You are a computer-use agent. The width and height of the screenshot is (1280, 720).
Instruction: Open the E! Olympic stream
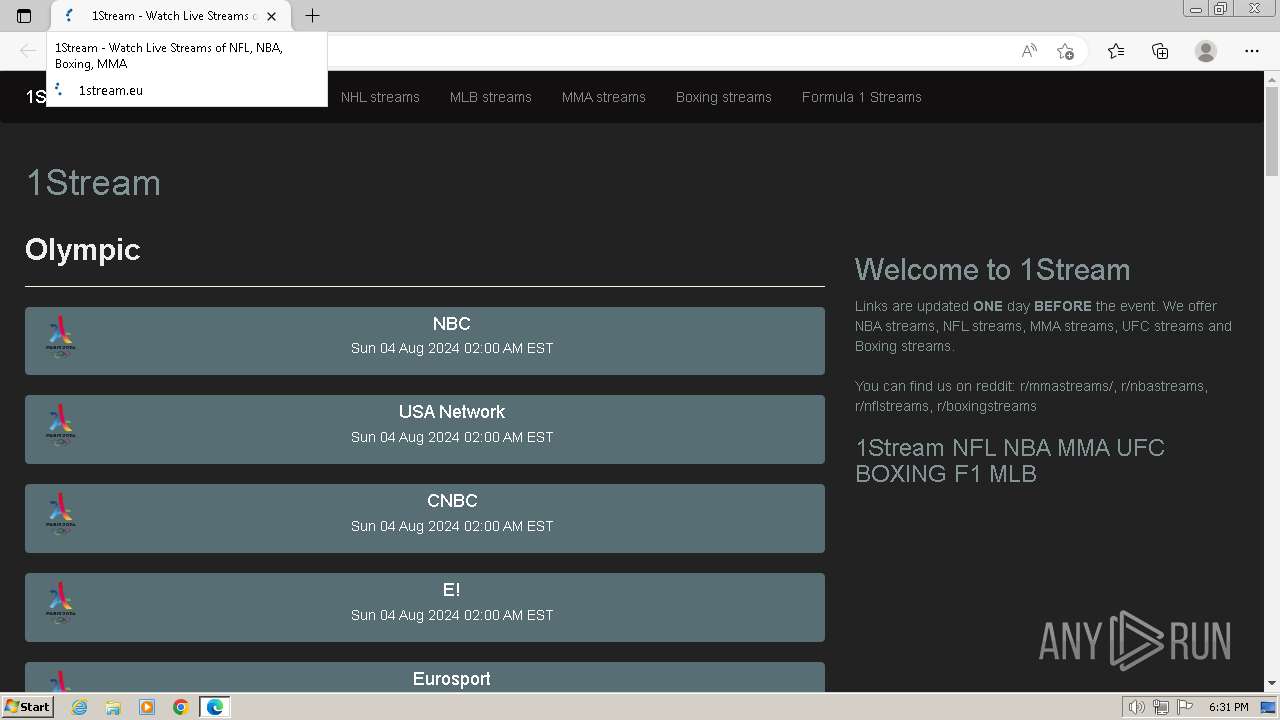(x=425, y=607)
